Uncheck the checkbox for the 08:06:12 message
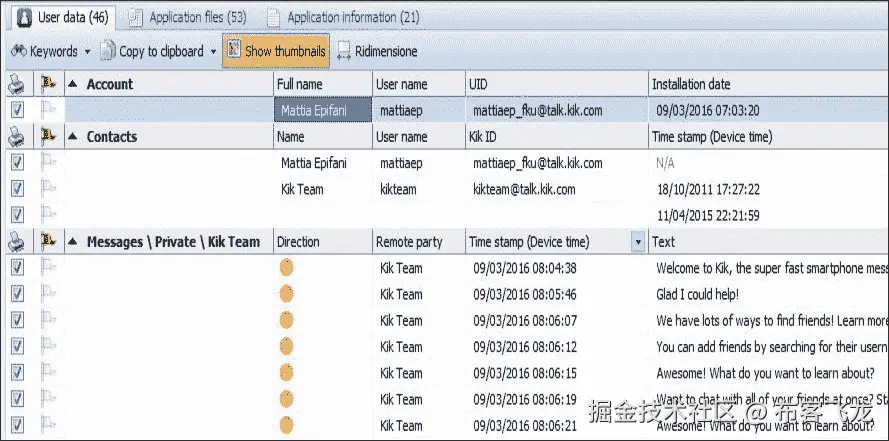Viewport: 889px width, 441px height. (x=18, y=346)
